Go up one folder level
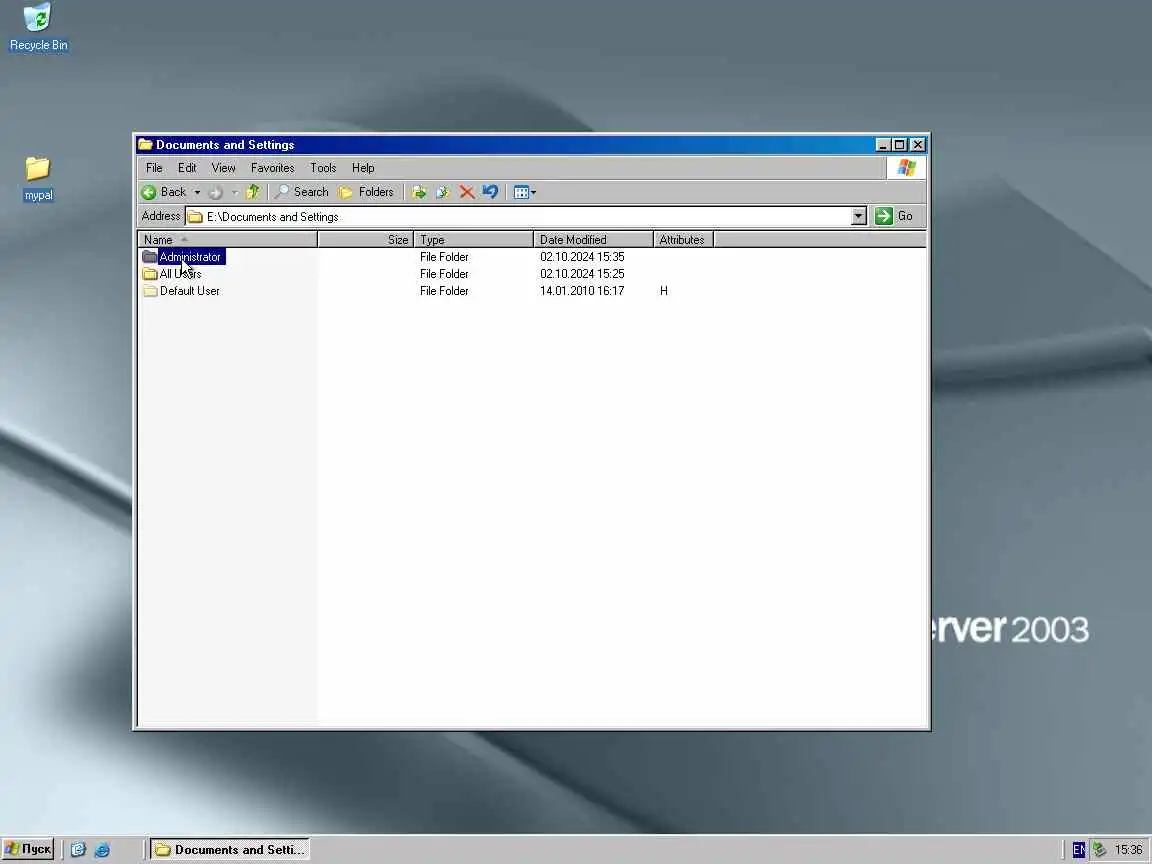 tap(253, 192)
